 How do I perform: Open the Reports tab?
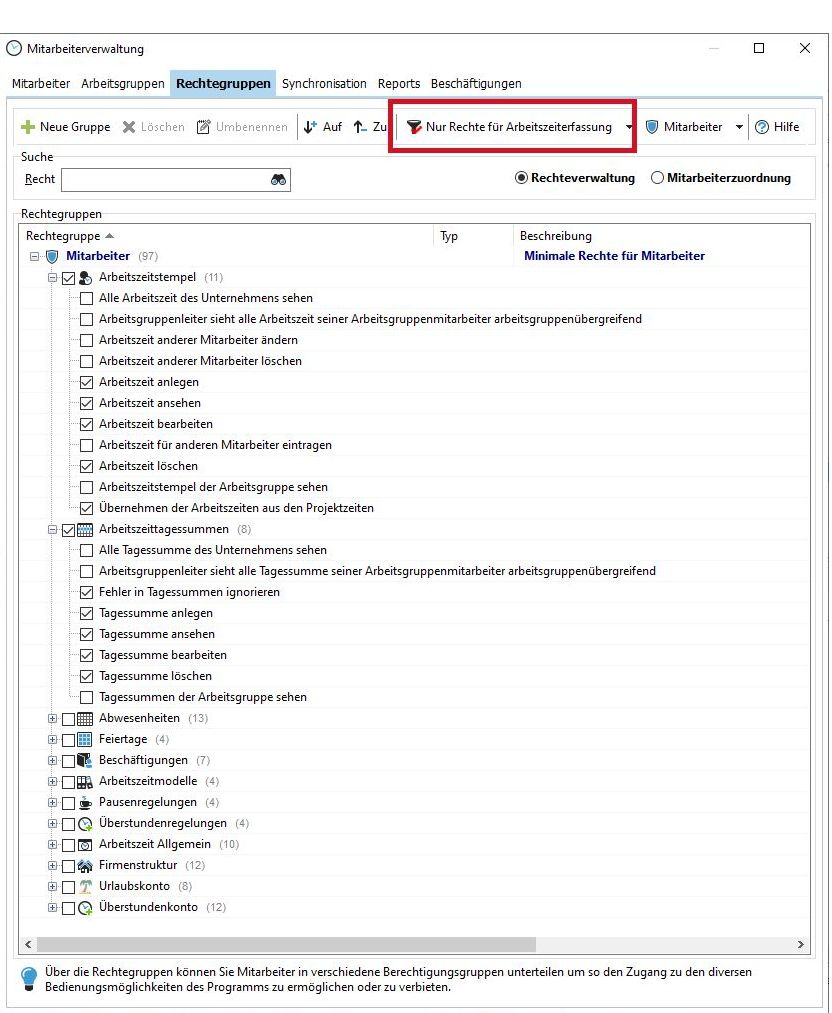(398, 84)
